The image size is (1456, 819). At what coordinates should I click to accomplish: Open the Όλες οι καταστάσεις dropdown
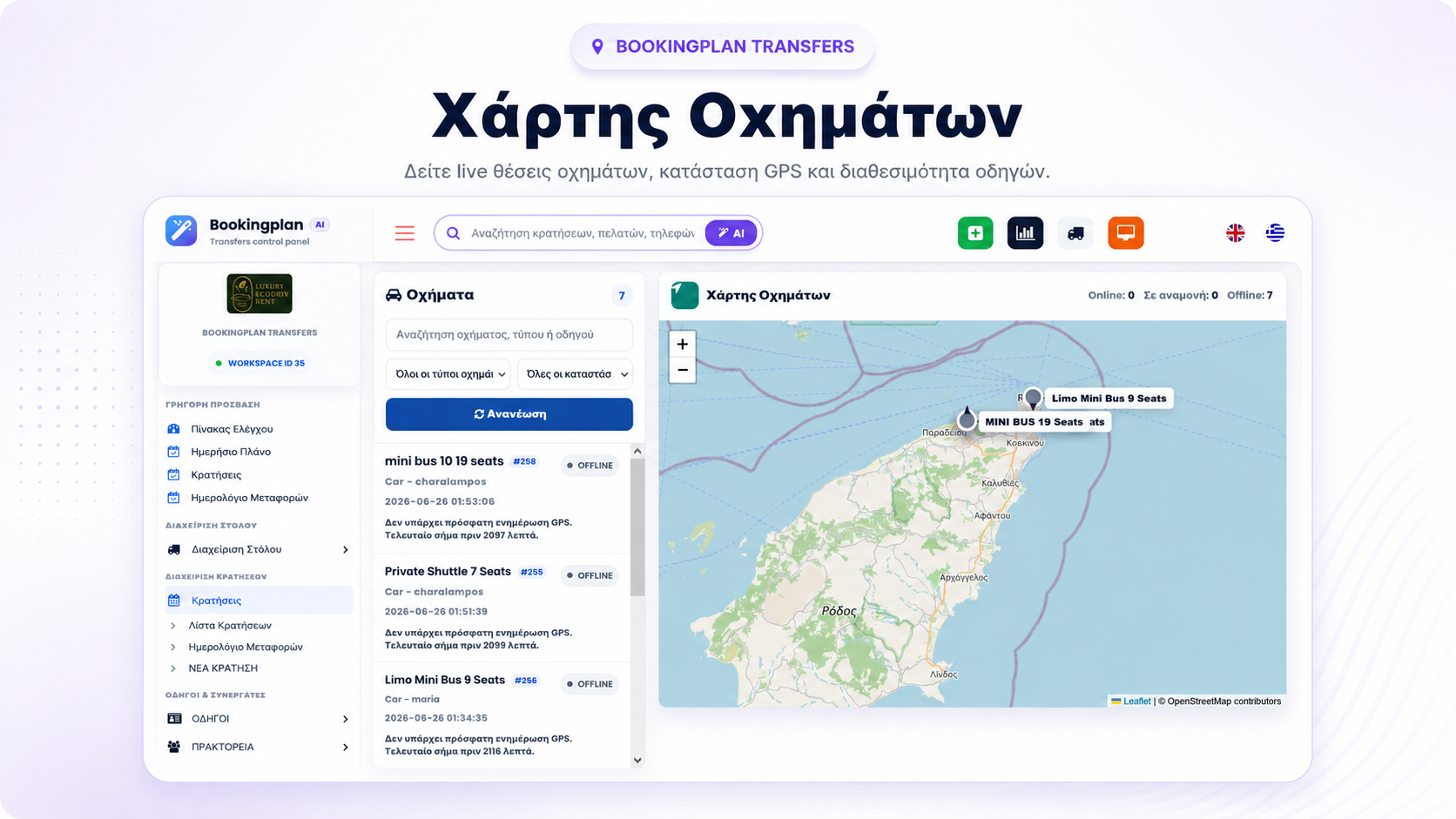pyautogui.click(x=575, y=374)
